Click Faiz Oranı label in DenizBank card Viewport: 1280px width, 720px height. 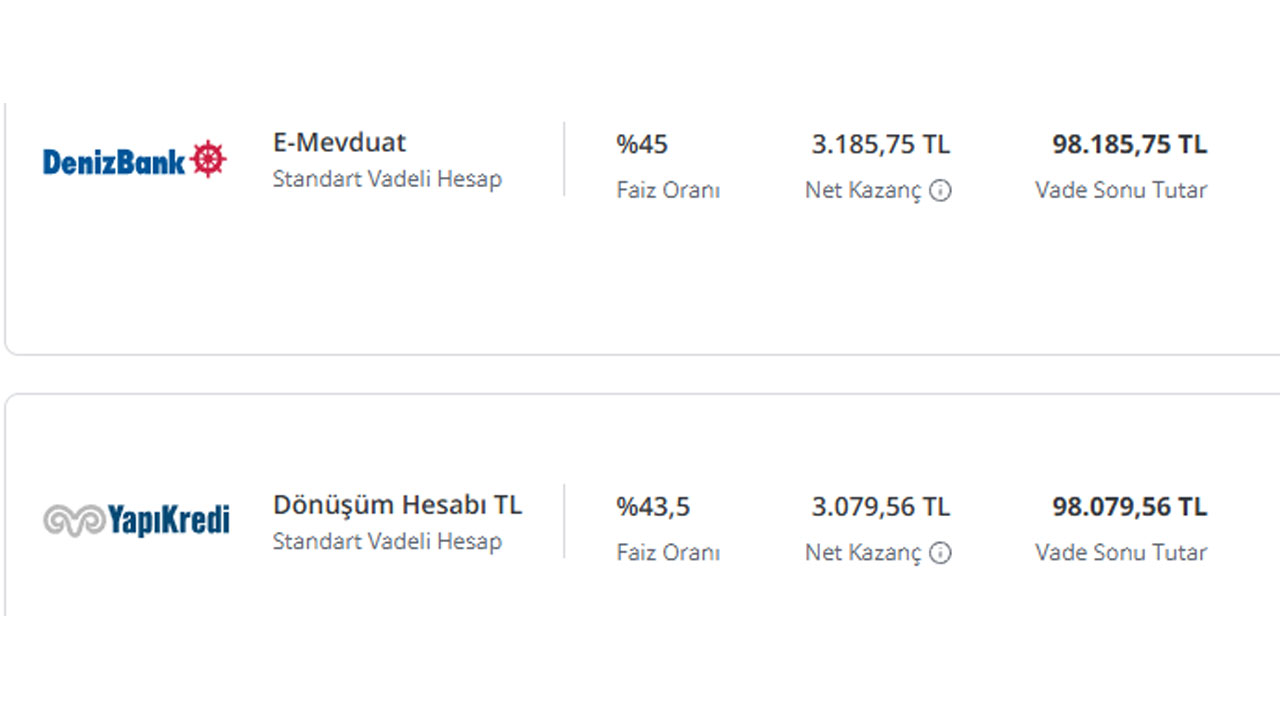(668, 190)
